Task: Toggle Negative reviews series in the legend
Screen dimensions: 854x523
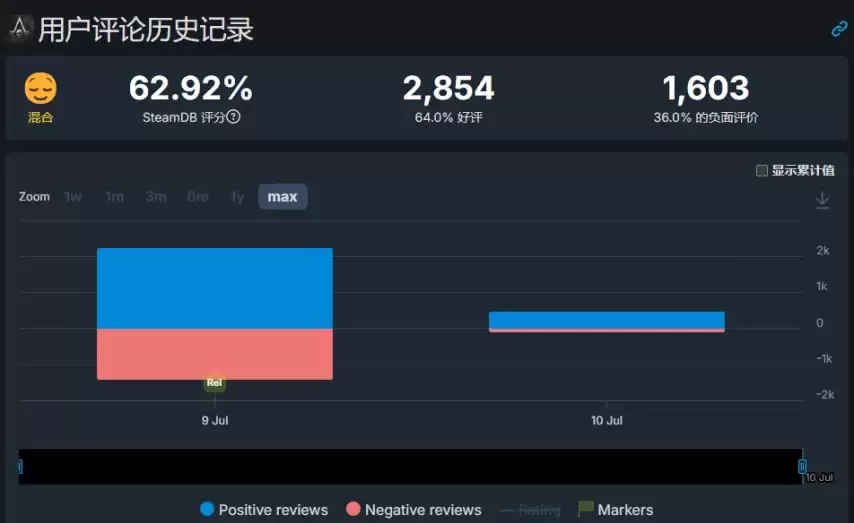Action: [414, 509]
